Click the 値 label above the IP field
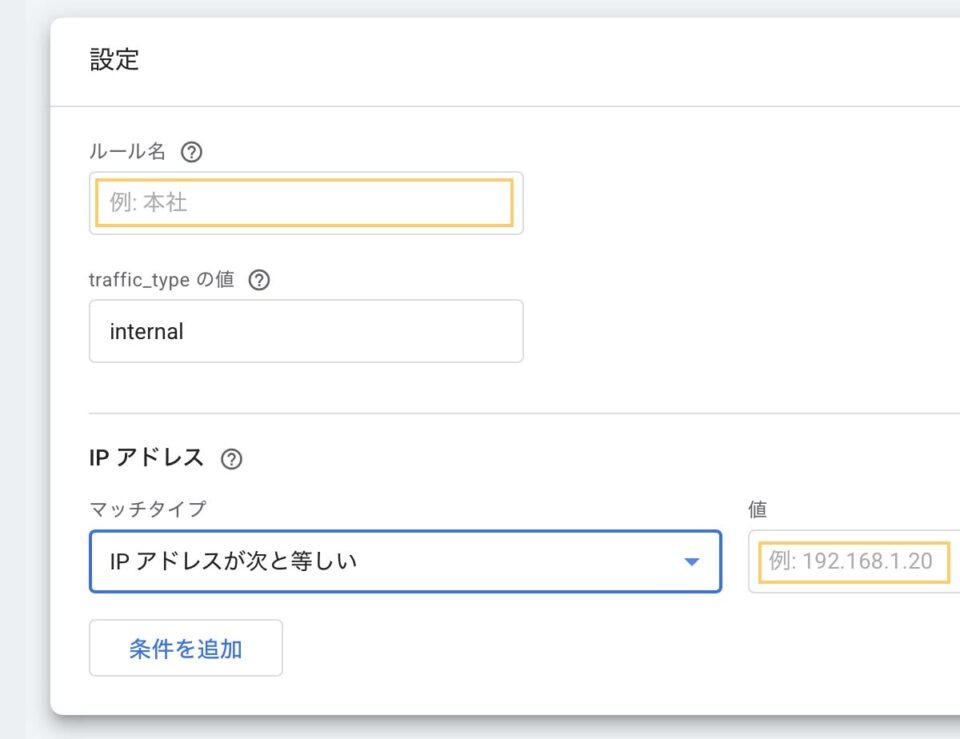960x739 pixels. click(x=757, y=509)
